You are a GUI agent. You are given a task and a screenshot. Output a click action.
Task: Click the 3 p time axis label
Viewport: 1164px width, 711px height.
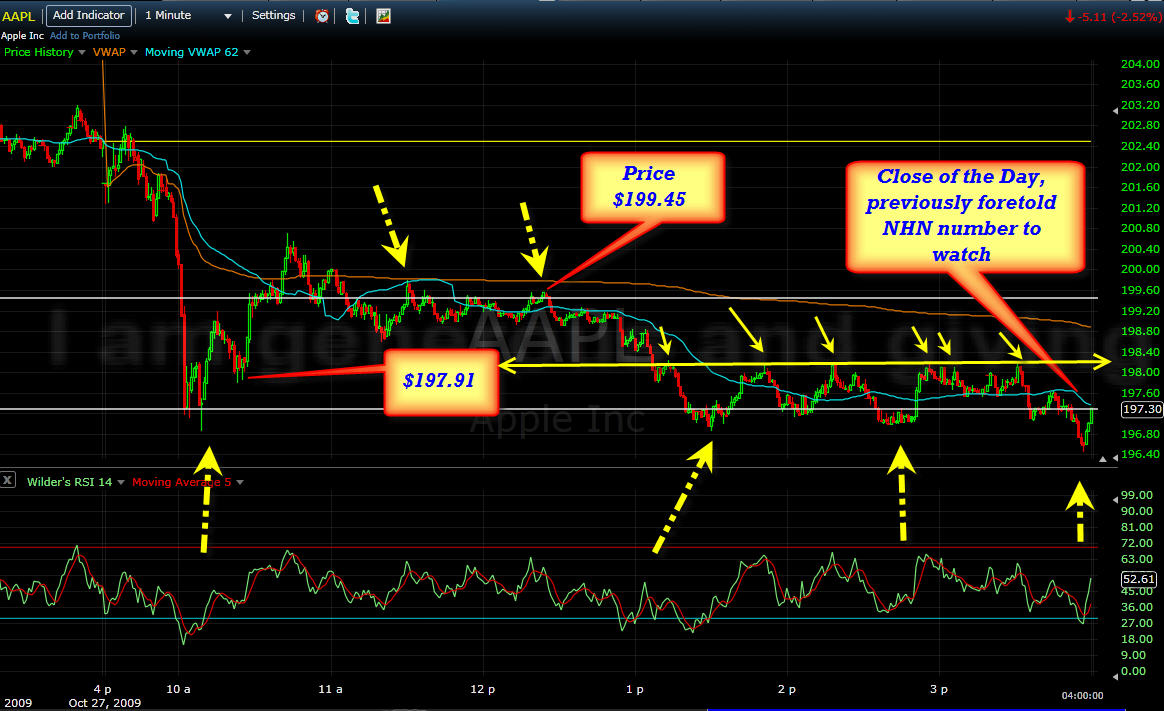coord(939,689)
